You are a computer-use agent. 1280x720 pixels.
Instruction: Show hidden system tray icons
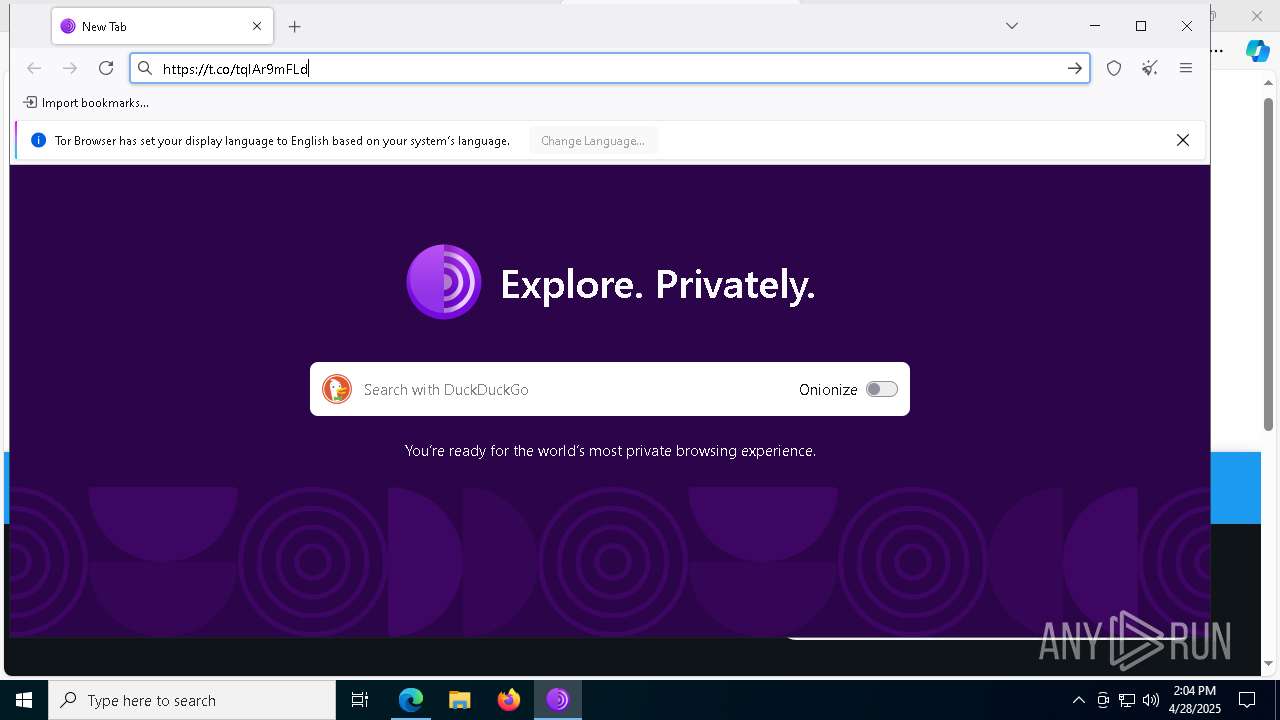click(1078, 700)
